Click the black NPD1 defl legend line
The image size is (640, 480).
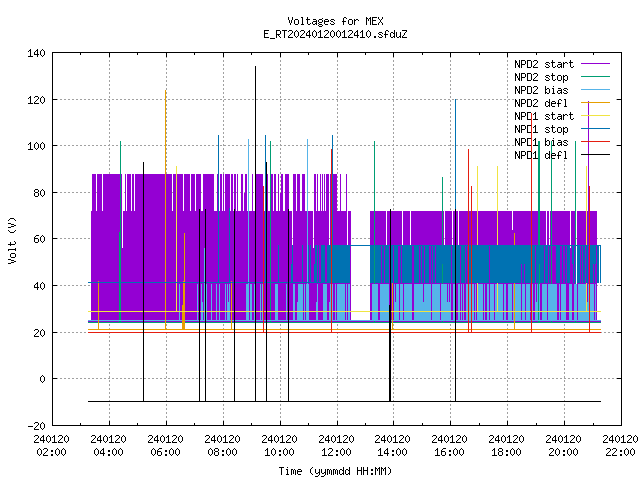tap(596, 155)
